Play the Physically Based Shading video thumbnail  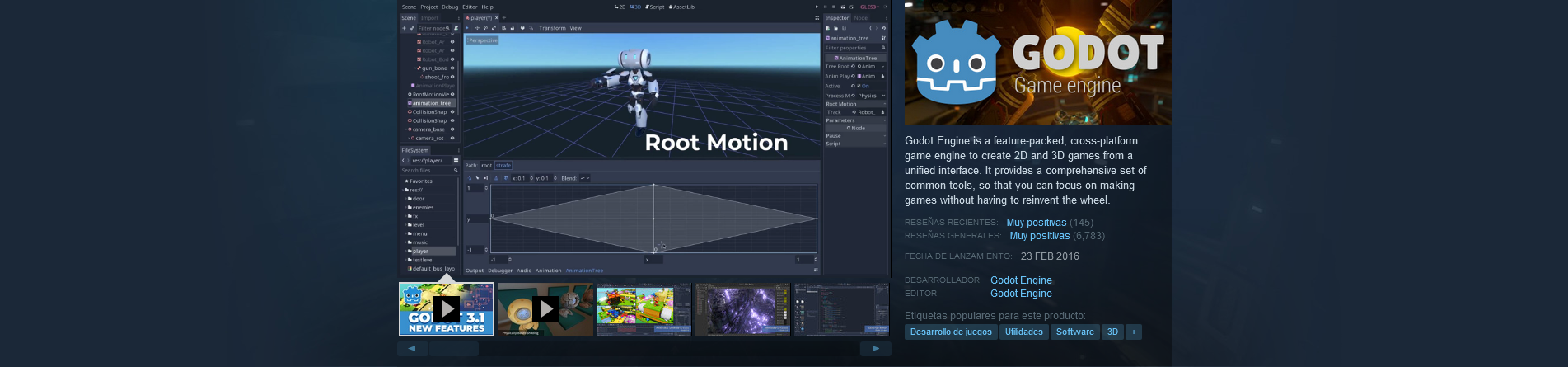coord(545,309)
